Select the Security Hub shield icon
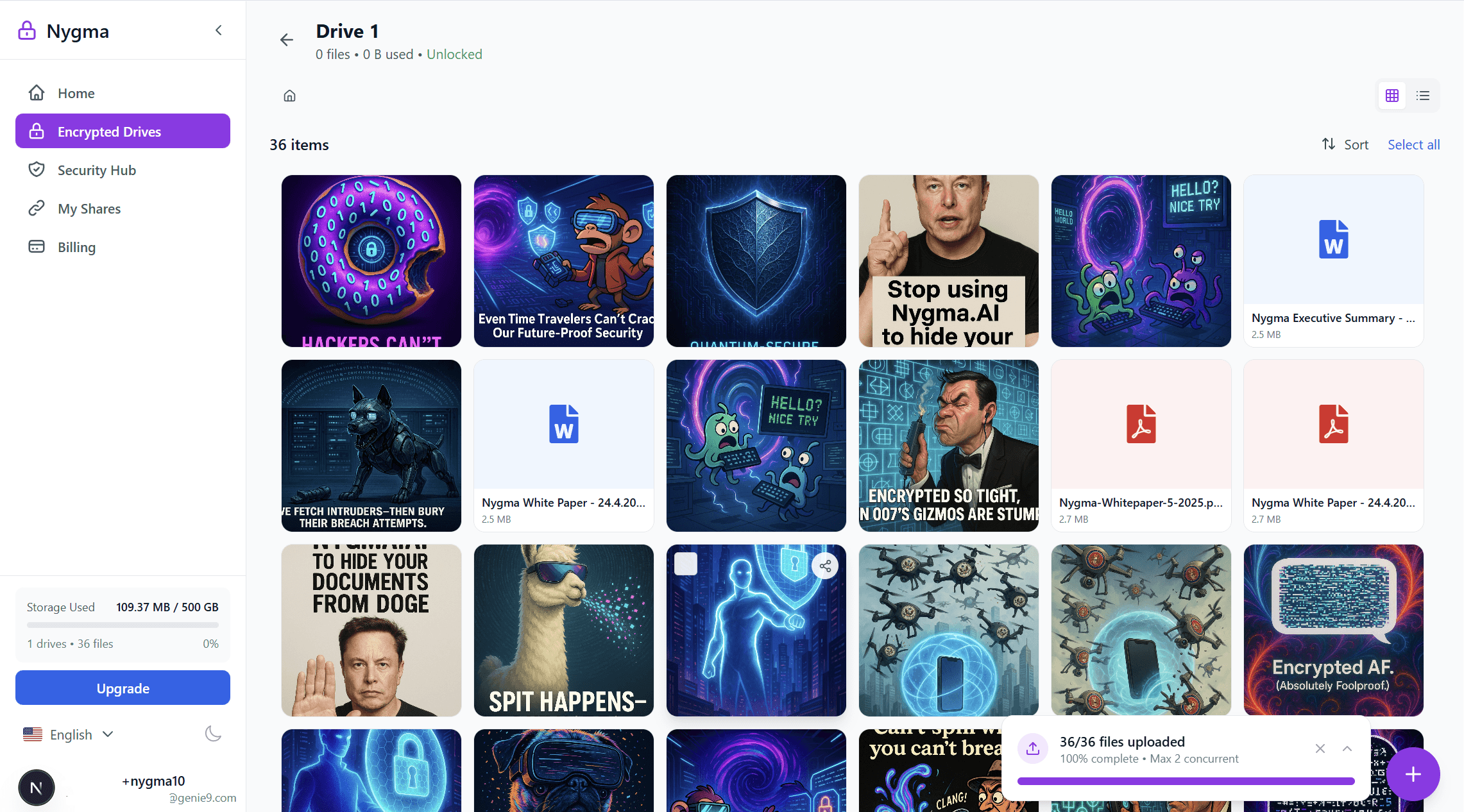The image size is (1464, 812). click(37, 169)
